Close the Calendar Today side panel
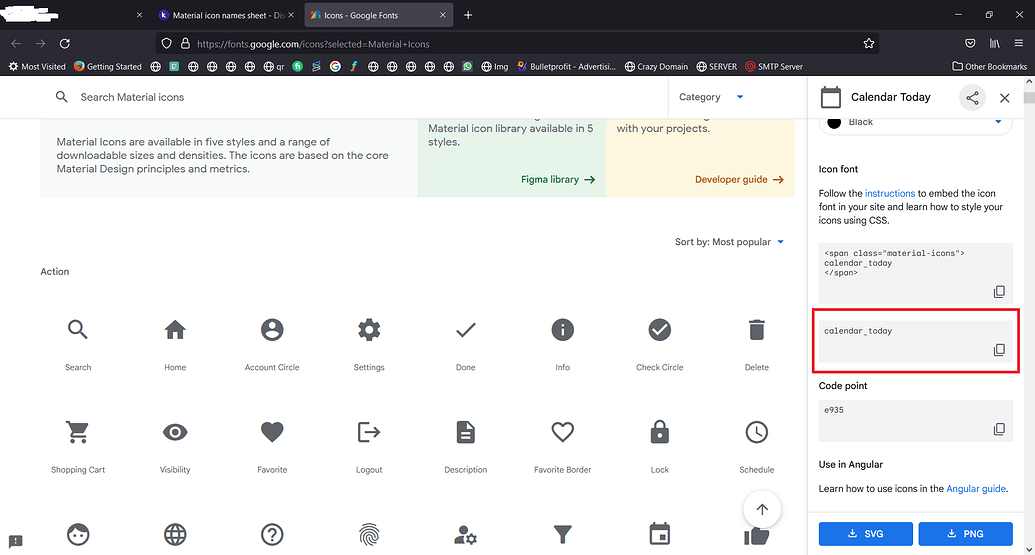Viewport: 1035px width, 555px height. tap(1005, 98)
